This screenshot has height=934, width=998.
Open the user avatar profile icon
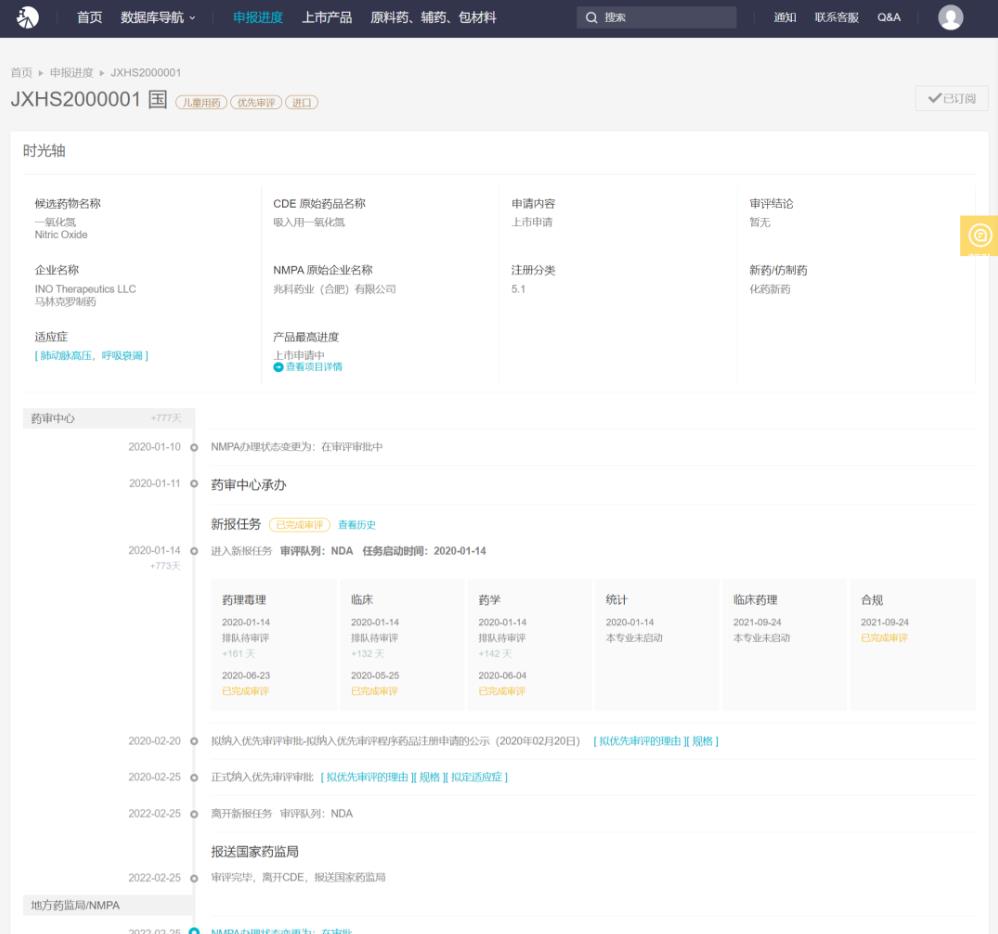[x=951, y=17]
